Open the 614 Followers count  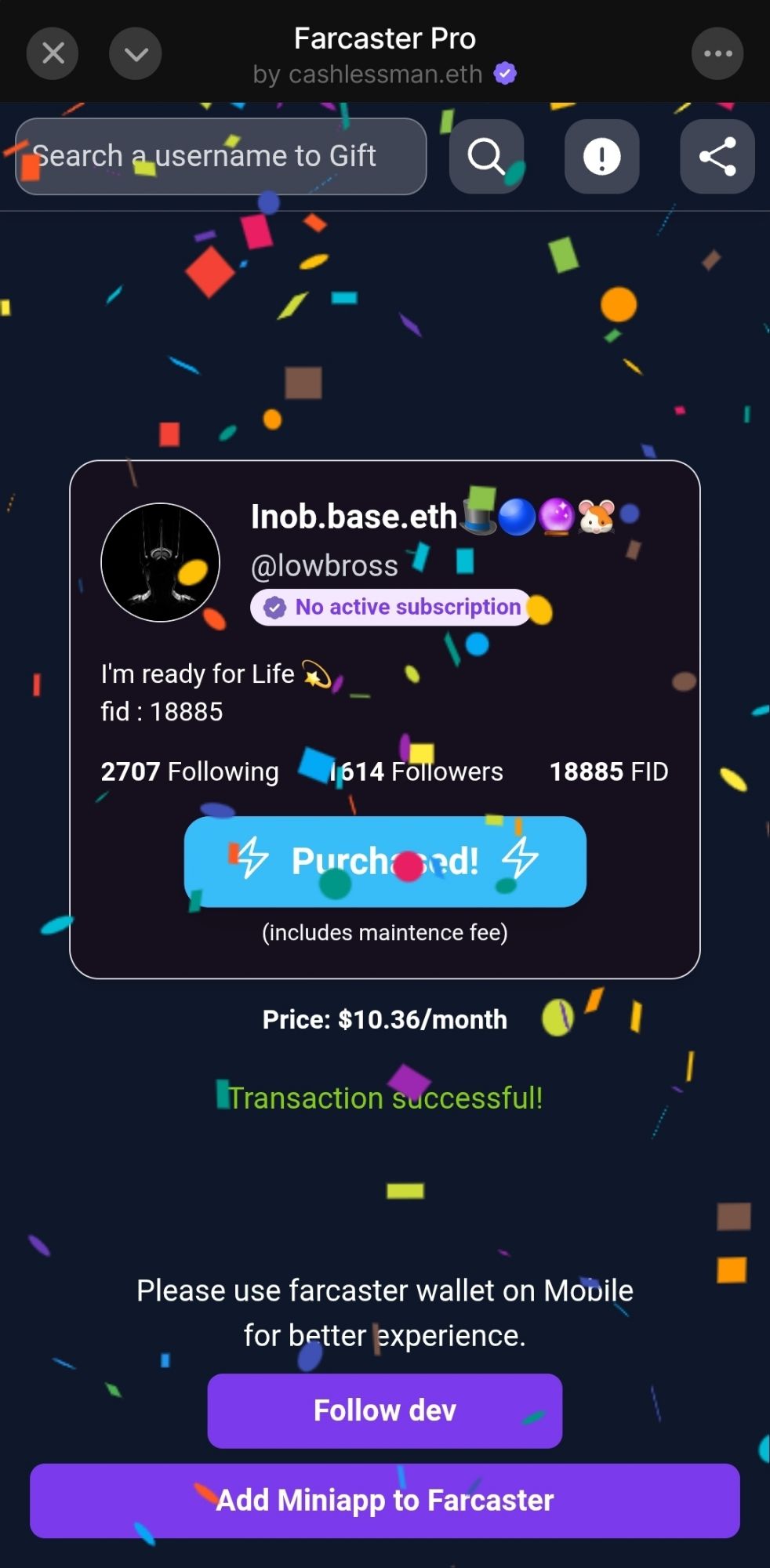pos(417,771)
